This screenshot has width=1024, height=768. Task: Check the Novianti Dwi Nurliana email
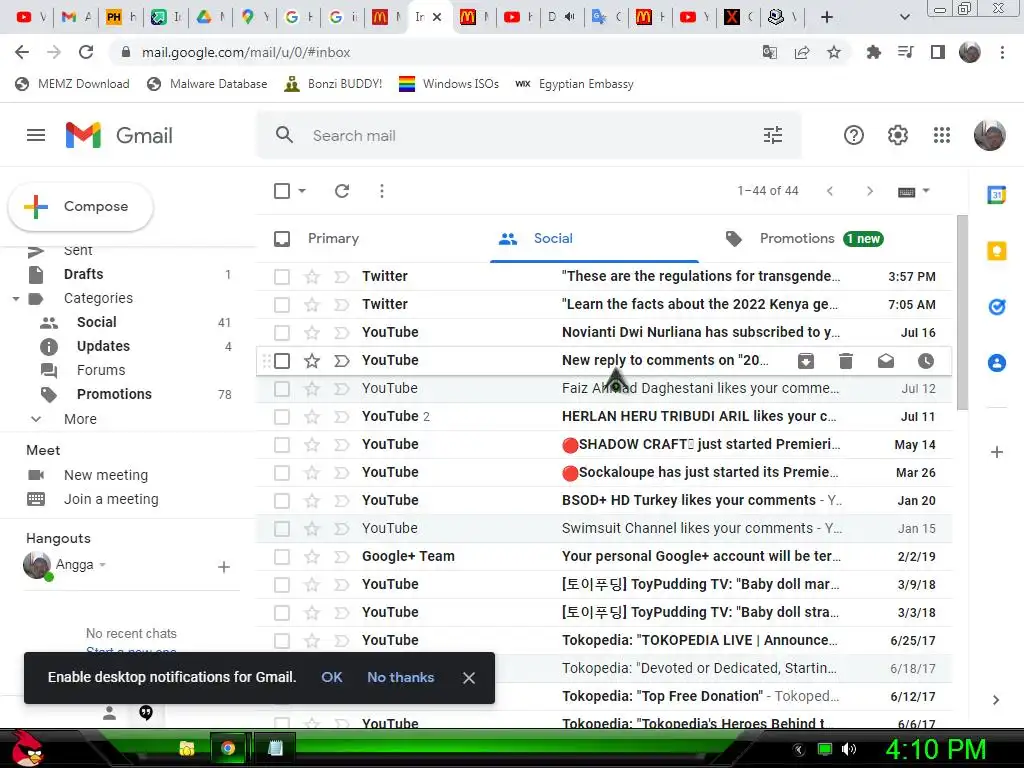tap(282, 333)
